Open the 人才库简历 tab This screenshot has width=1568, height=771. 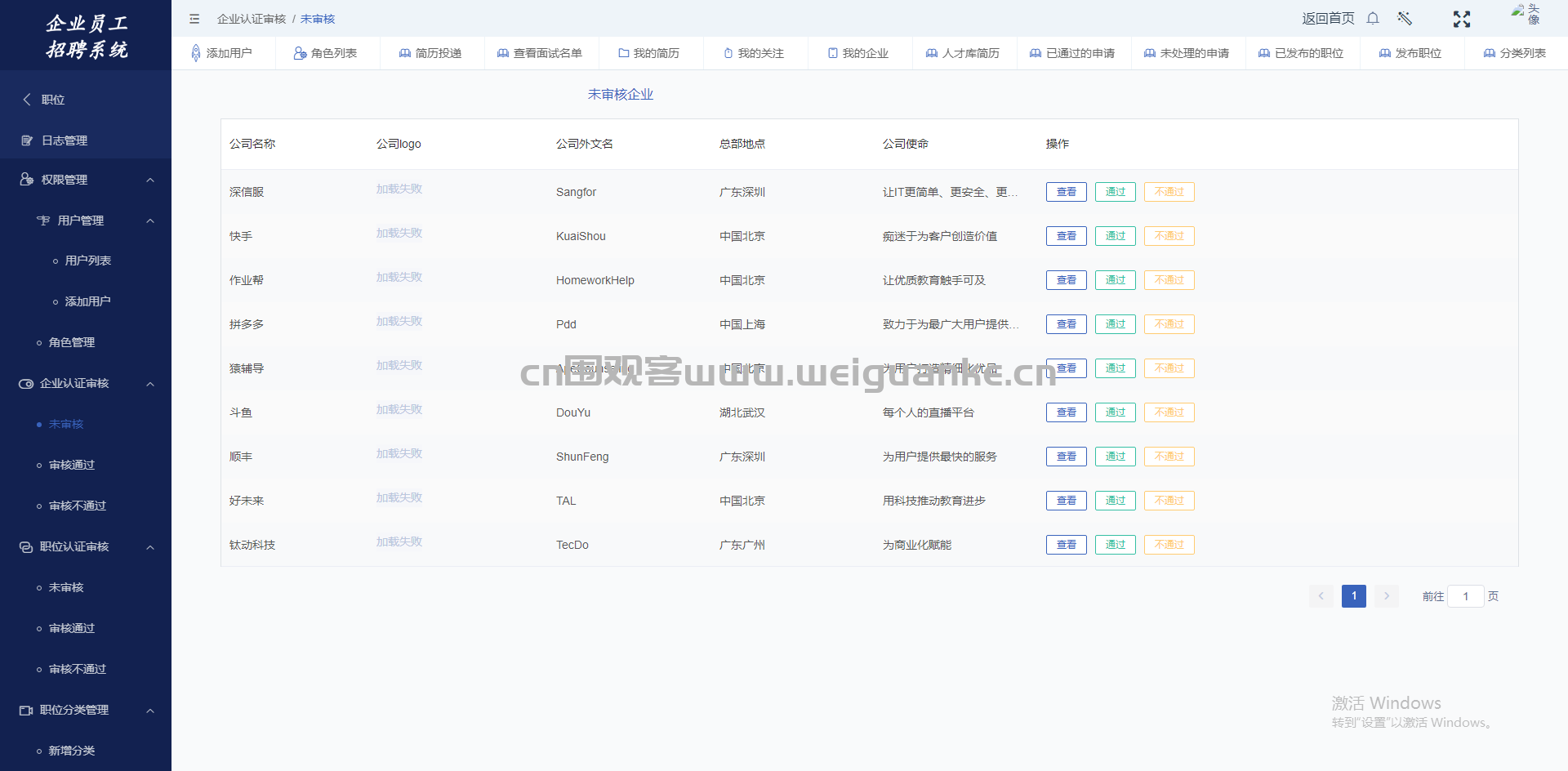(x=963, y=53)
